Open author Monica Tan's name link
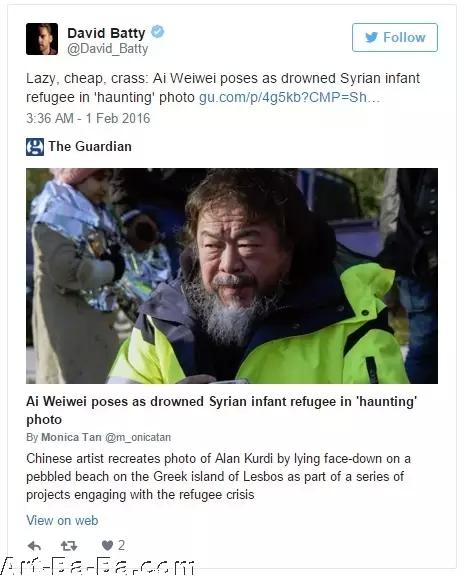Image resolution: width=465 pixels, height=577 pixels. tap(71, 437)
